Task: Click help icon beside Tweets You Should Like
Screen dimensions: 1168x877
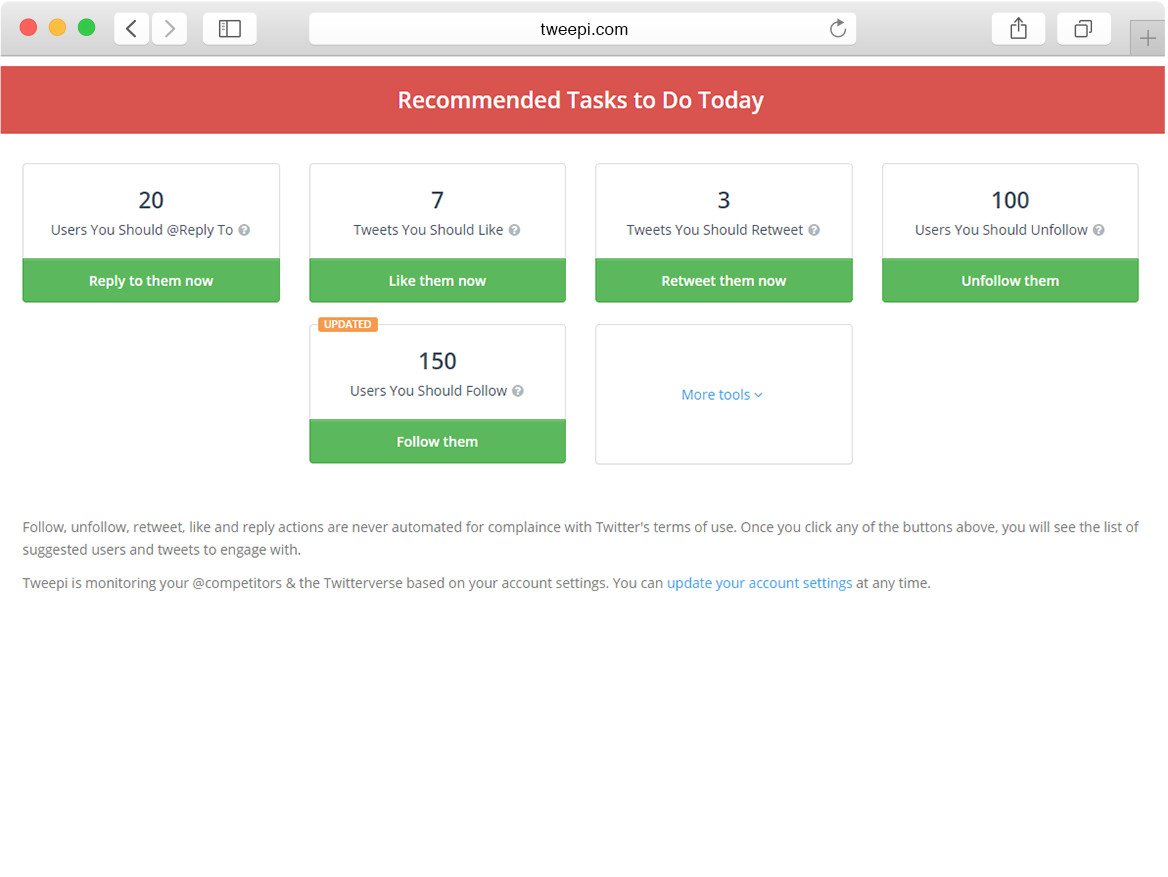Action: [514, 230]
